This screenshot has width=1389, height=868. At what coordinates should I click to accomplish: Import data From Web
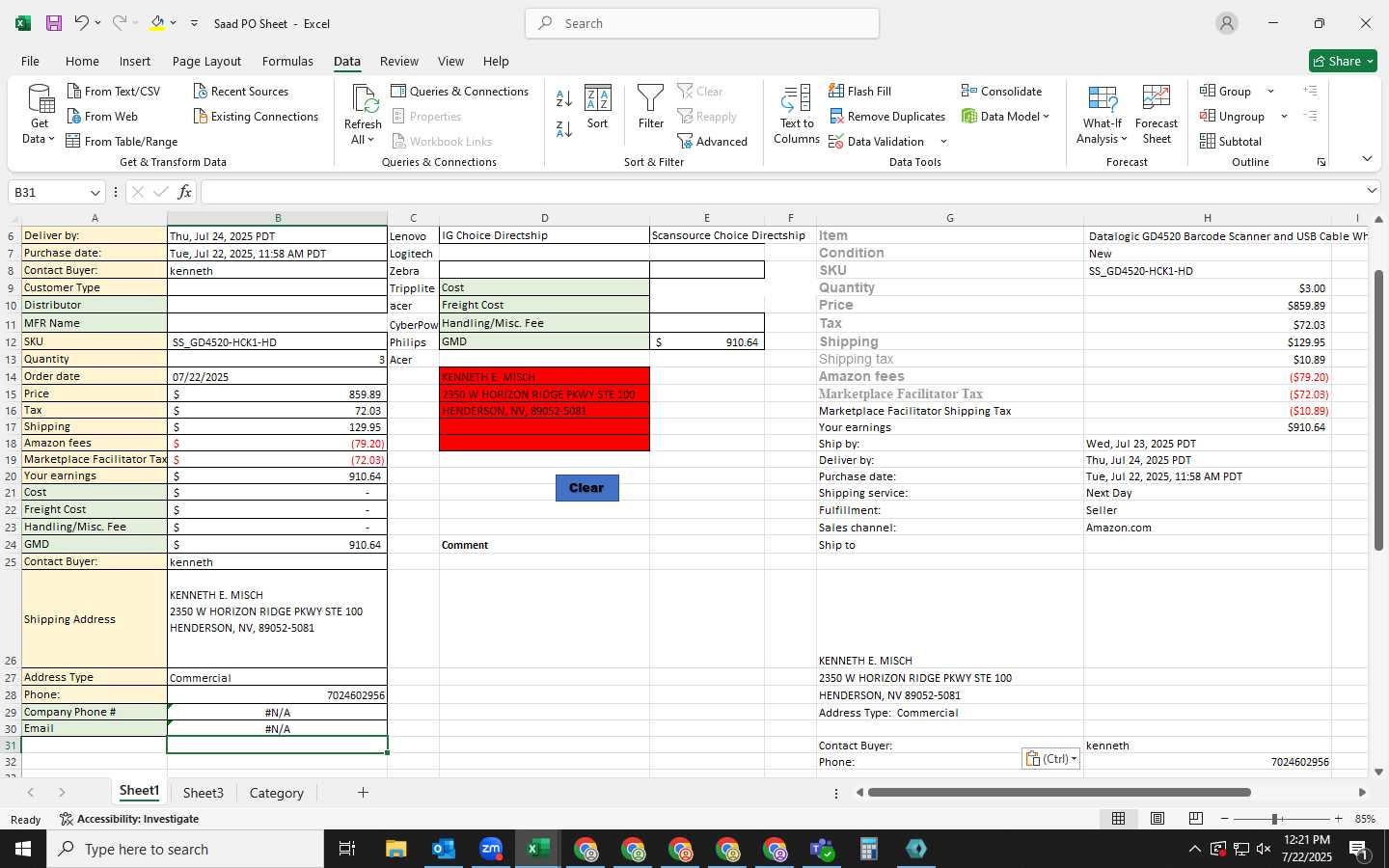coord(102,117)
